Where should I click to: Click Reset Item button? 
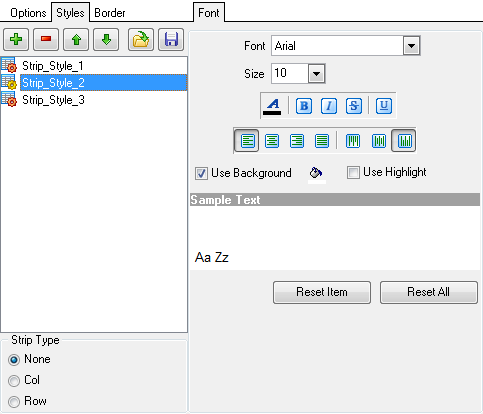tap(322, 292)
